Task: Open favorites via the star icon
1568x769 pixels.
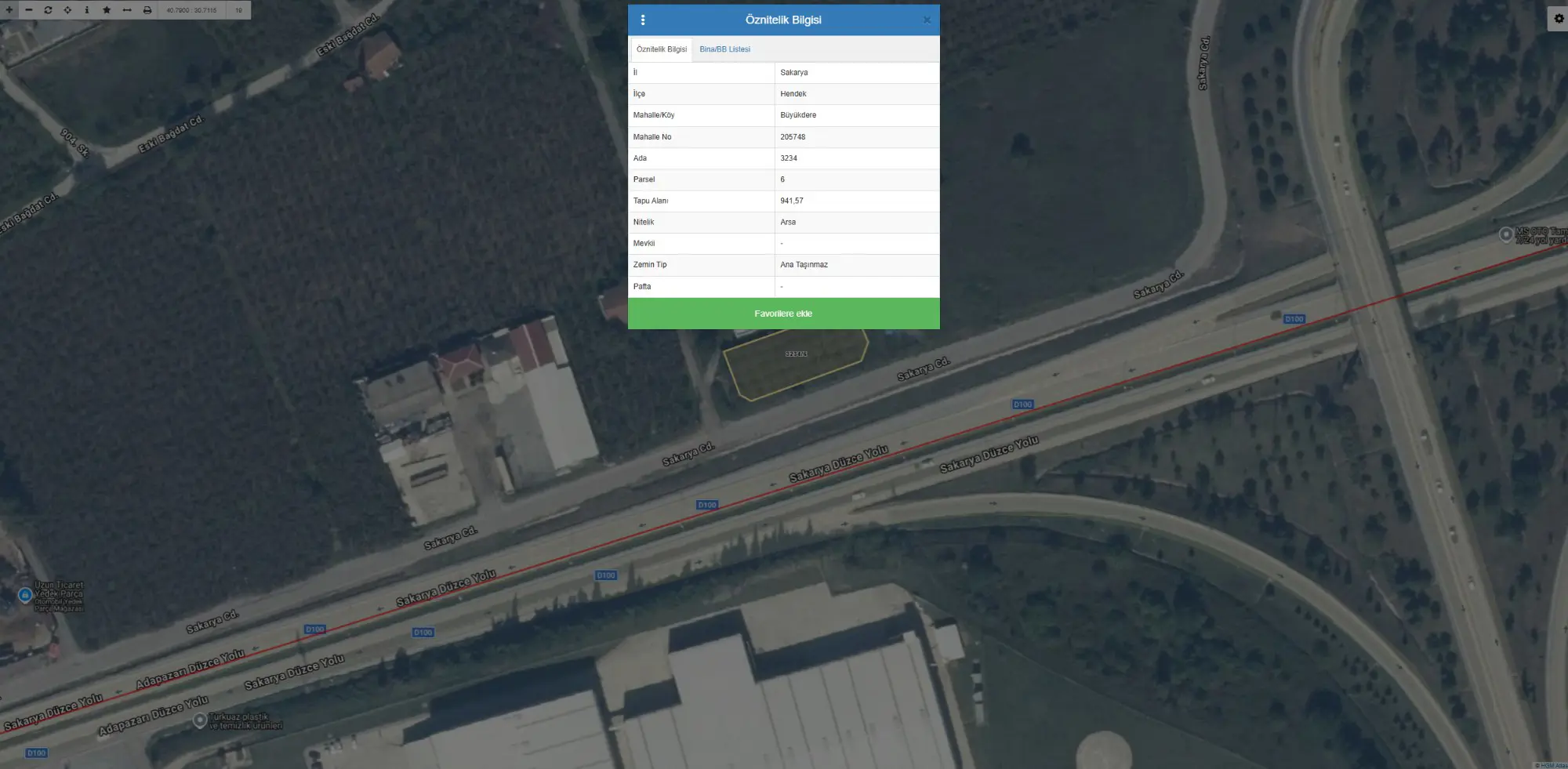Action: click(x=107, y=10)
